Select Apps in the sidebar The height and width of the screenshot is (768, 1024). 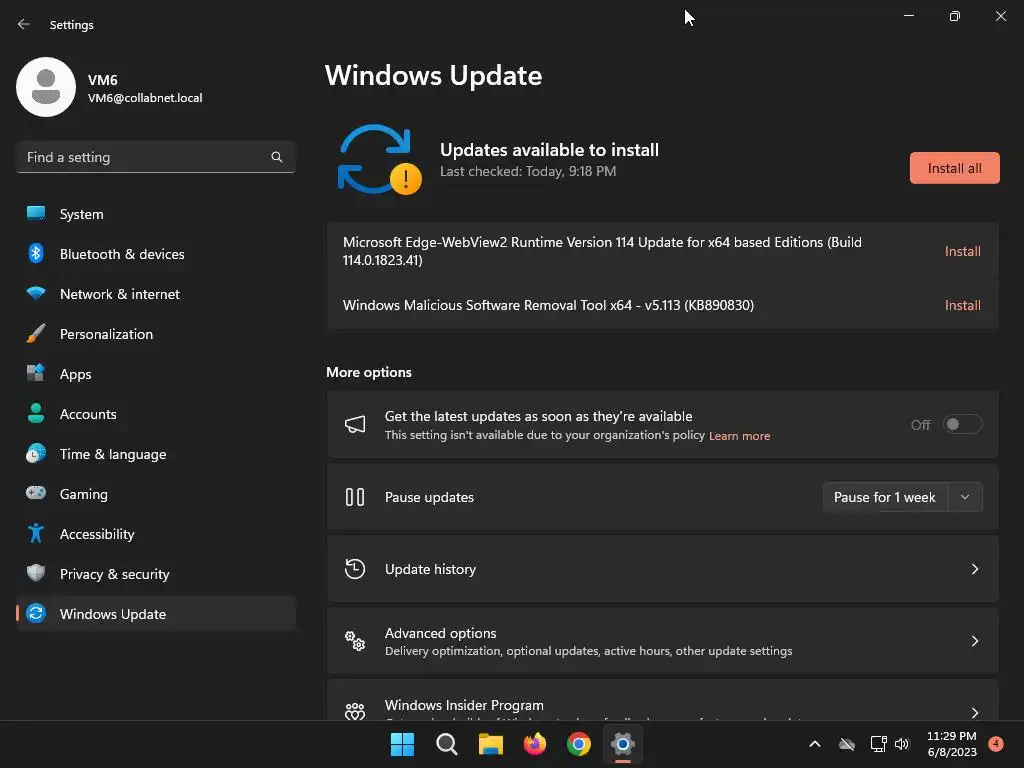coord(156,373)
